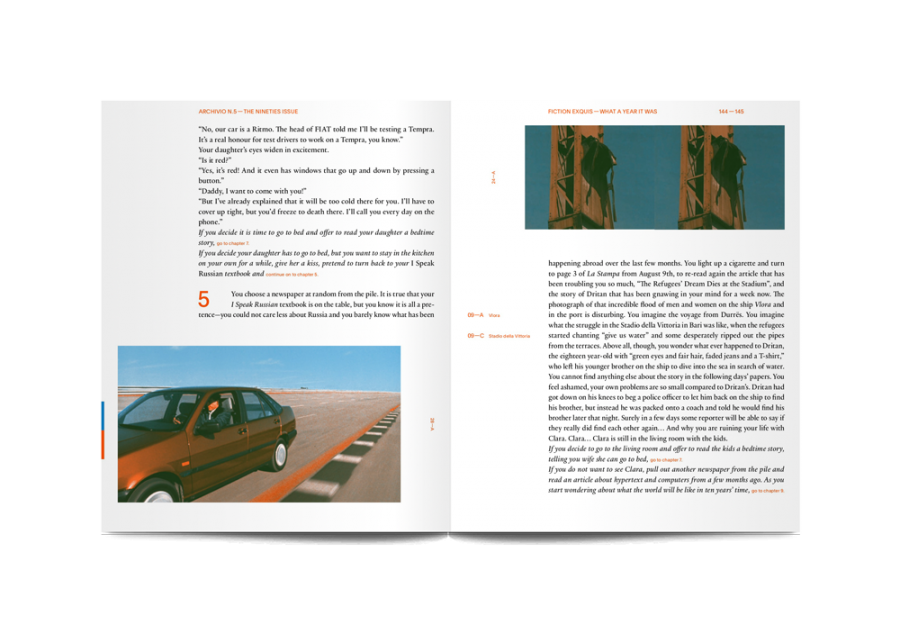
Task: Open the red car photograph
Action: [259, 424]
